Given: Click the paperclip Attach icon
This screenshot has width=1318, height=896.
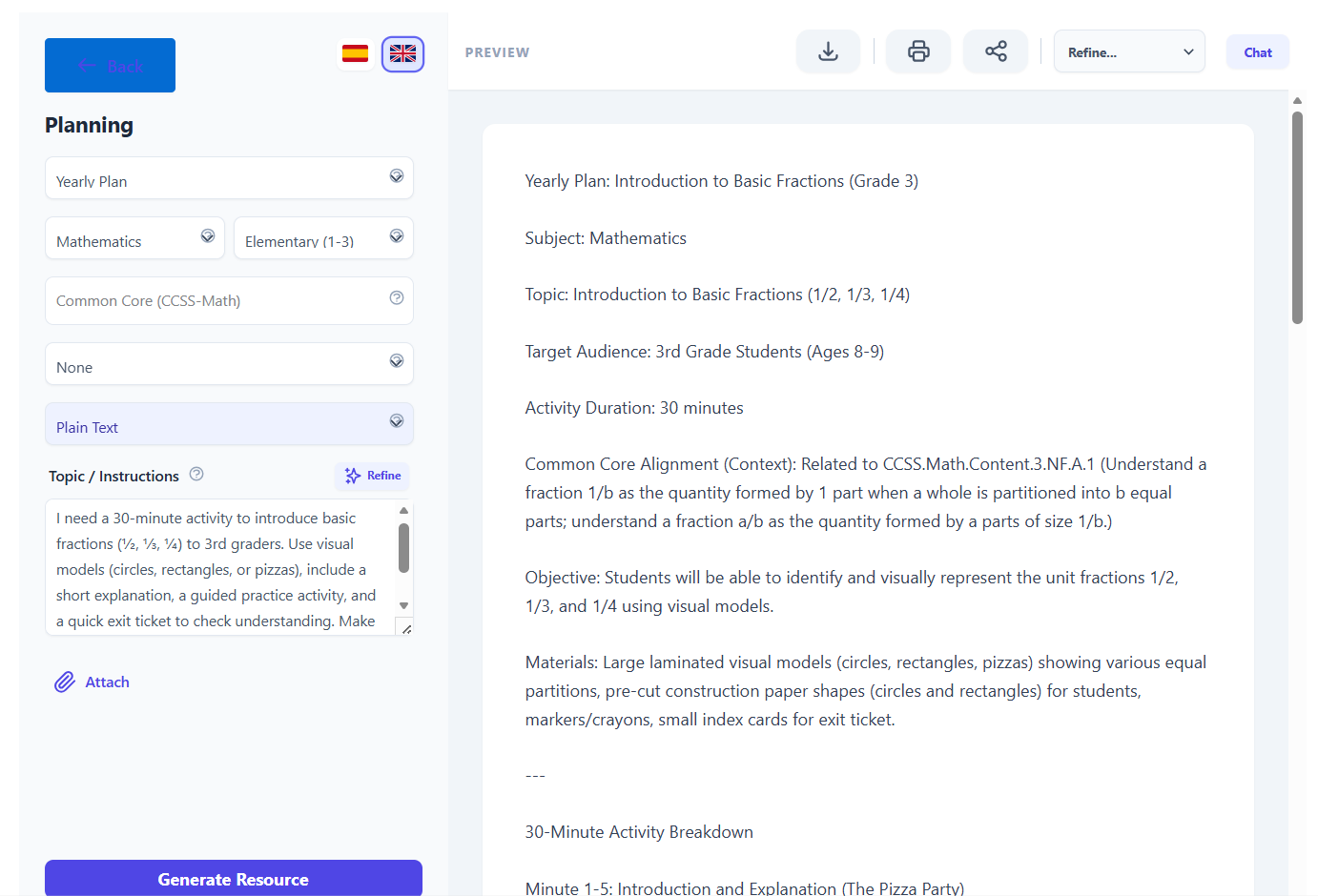Looking at the screenshot, I should [65, 682].
